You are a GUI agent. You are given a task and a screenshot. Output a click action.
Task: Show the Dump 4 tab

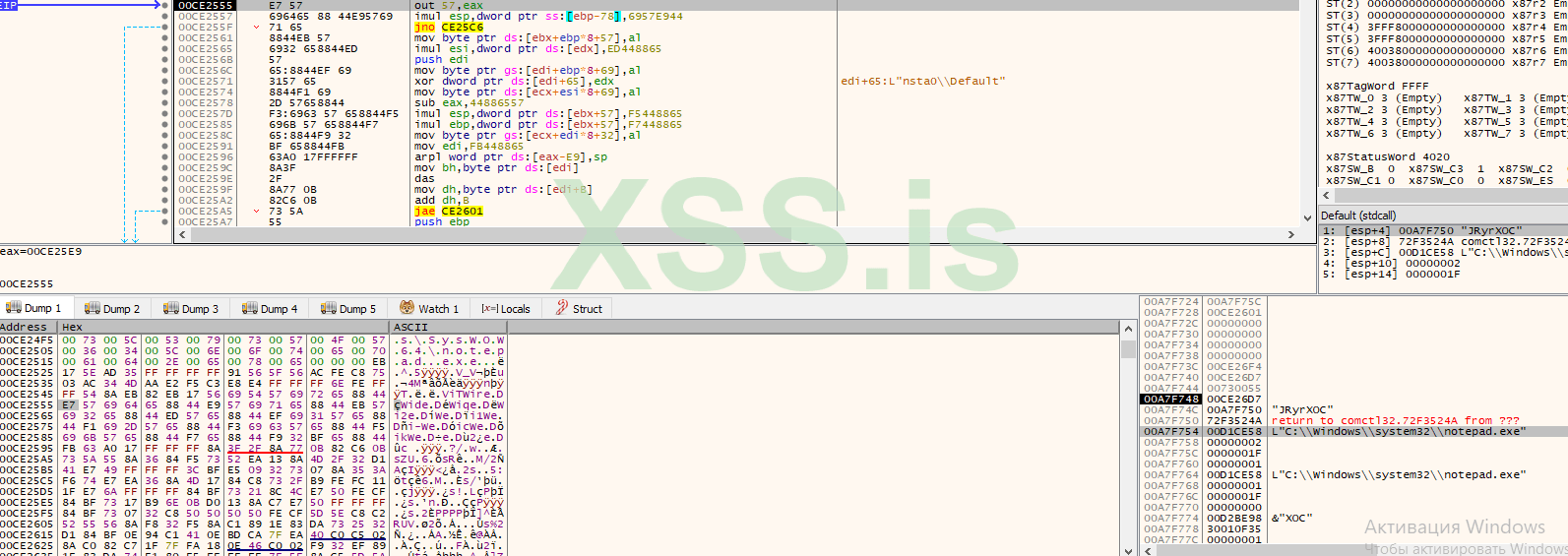[x=270, y=309]
